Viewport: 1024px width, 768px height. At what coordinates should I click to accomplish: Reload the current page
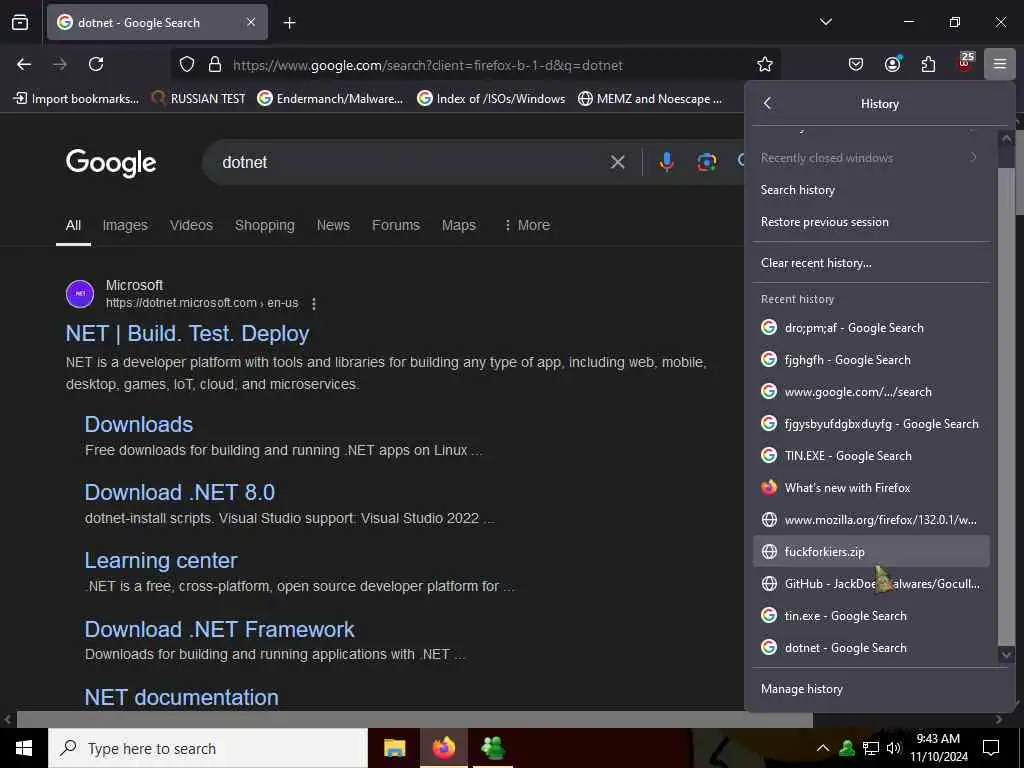pyautogui.click(x=96, y=64)
